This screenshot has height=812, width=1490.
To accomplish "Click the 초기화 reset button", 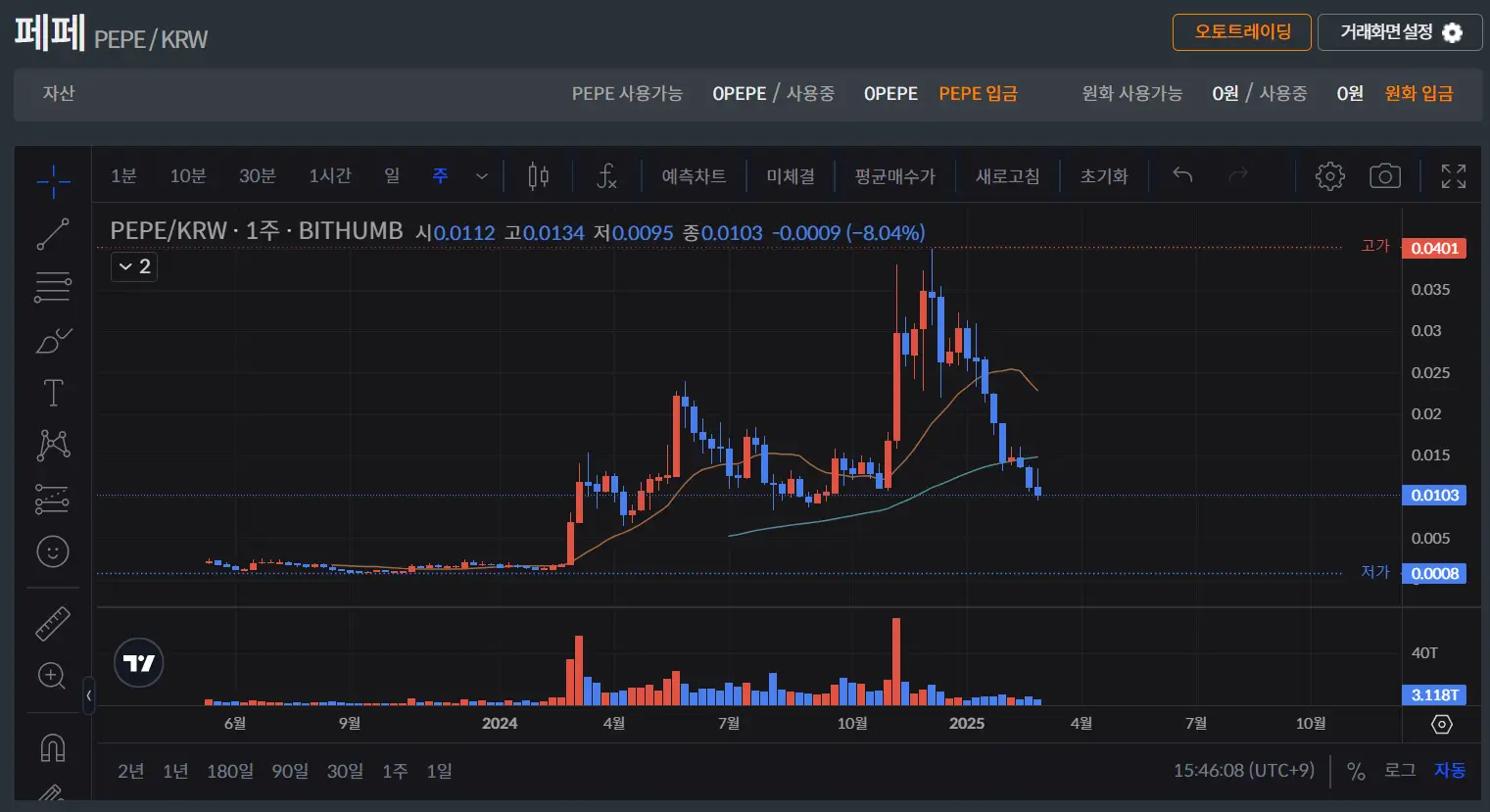I will coord(1104,176).
